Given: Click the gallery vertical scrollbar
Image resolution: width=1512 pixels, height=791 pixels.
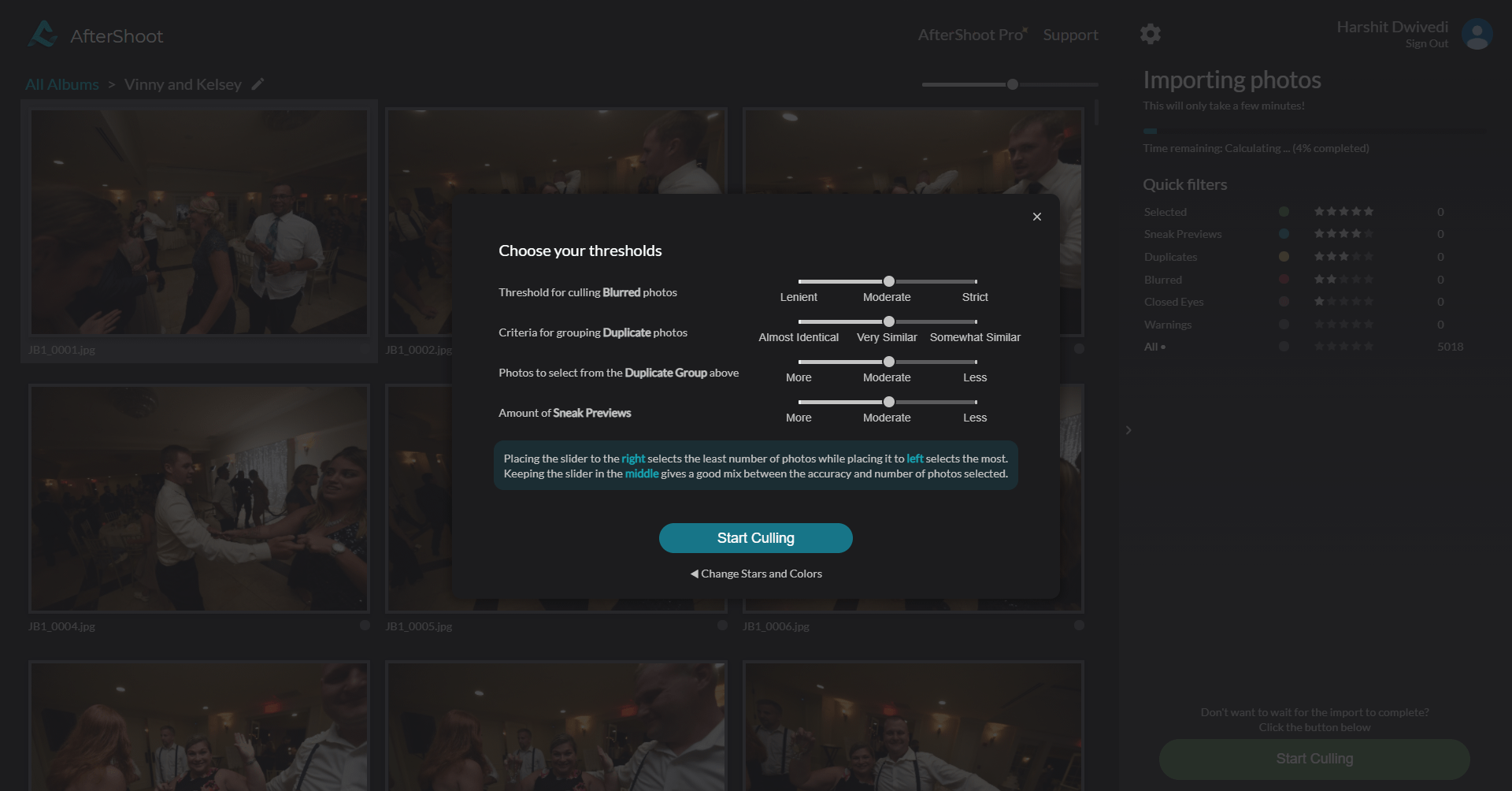Looking at the screenshot, I should [x=1096, y=113].
